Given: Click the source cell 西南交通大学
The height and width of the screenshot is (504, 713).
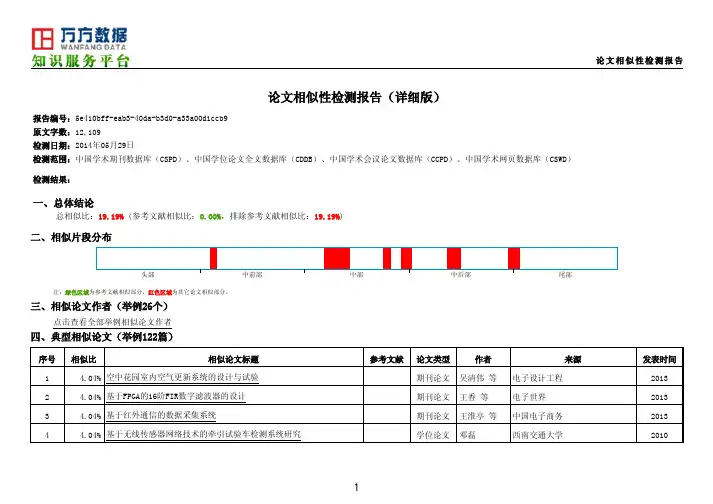Looking at the screenshot, I should coord(539,433).
